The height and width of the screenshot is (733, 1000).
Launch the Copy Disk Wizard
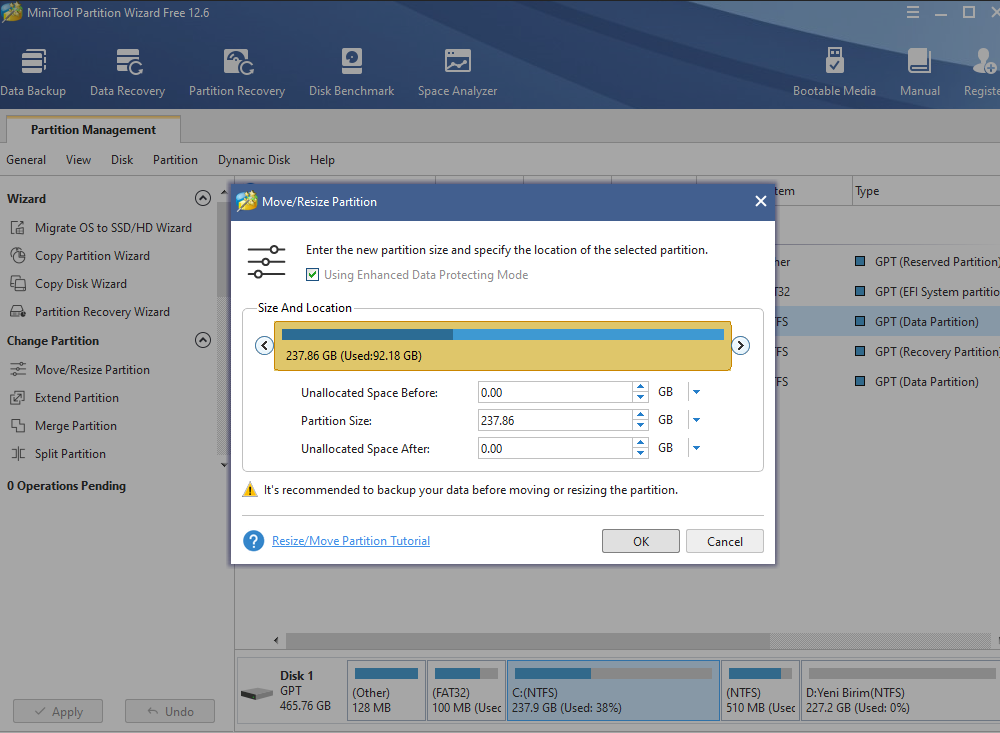(69, 284)
